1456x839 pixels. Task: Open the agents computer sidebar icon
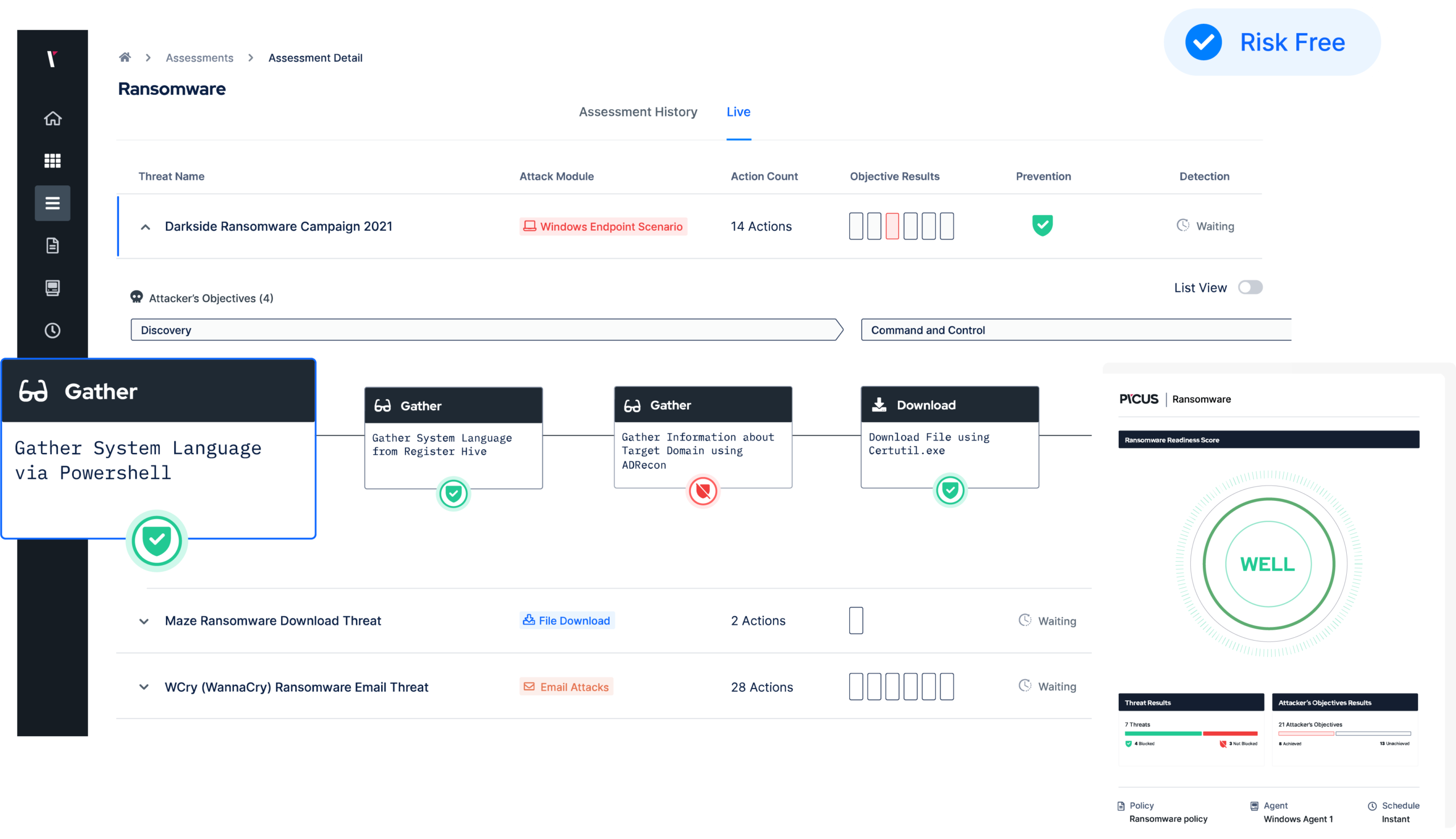click(52, 288)
